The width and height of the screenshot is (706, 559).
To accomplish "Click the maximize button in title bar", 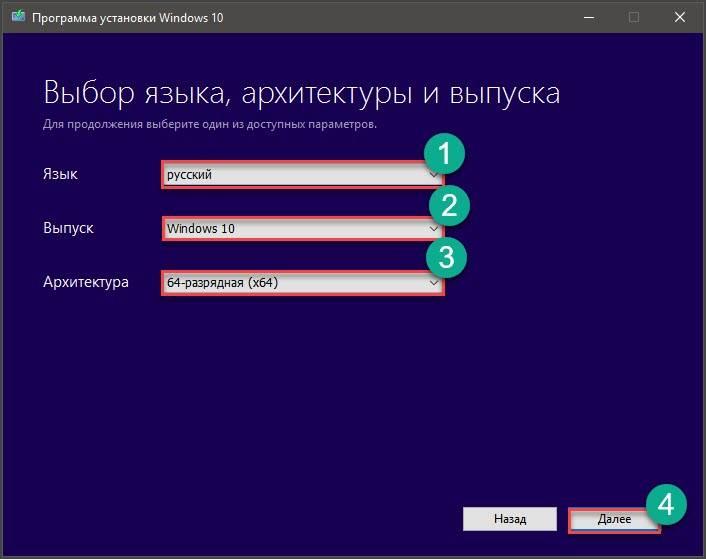I will (x=634, y=18).
